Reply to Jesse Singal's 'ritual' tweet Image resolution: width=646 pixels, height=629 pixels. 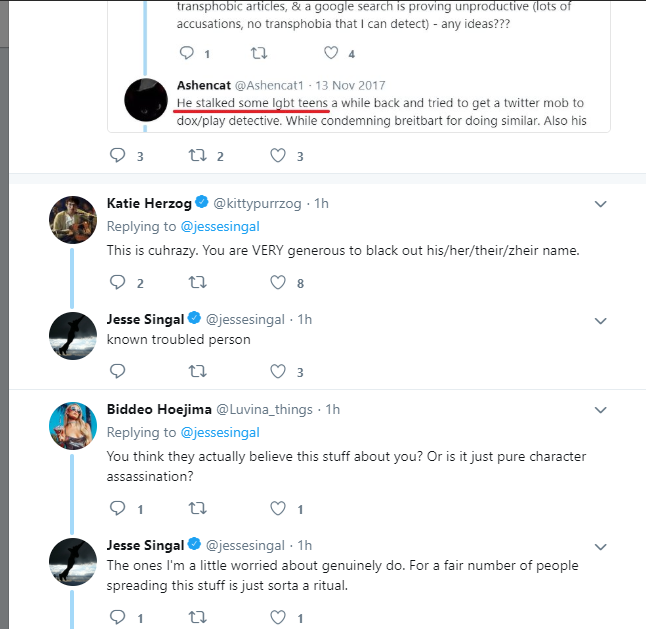point(117,617)
